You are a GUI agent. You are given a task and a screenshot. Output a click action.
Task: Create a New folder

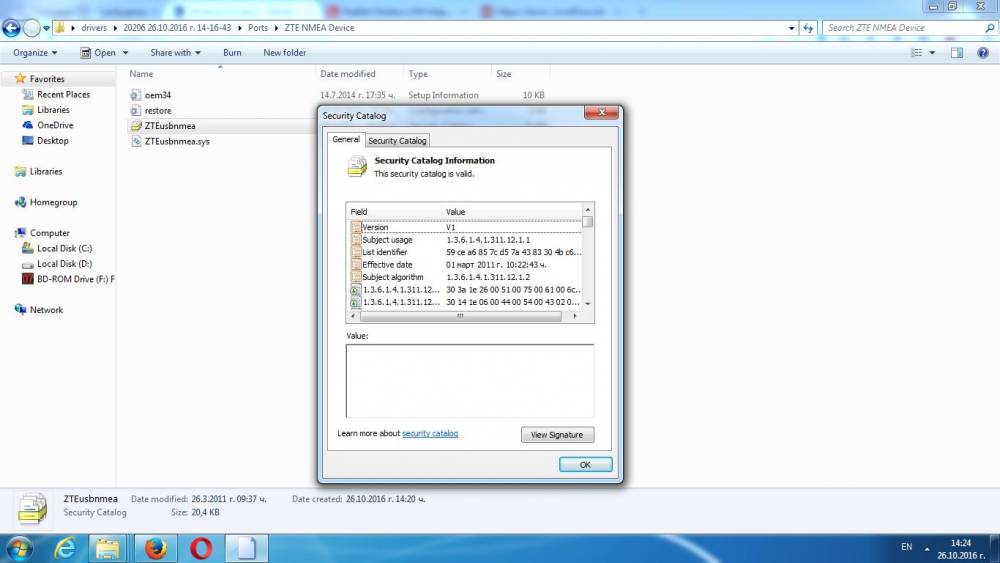(284, 53)
